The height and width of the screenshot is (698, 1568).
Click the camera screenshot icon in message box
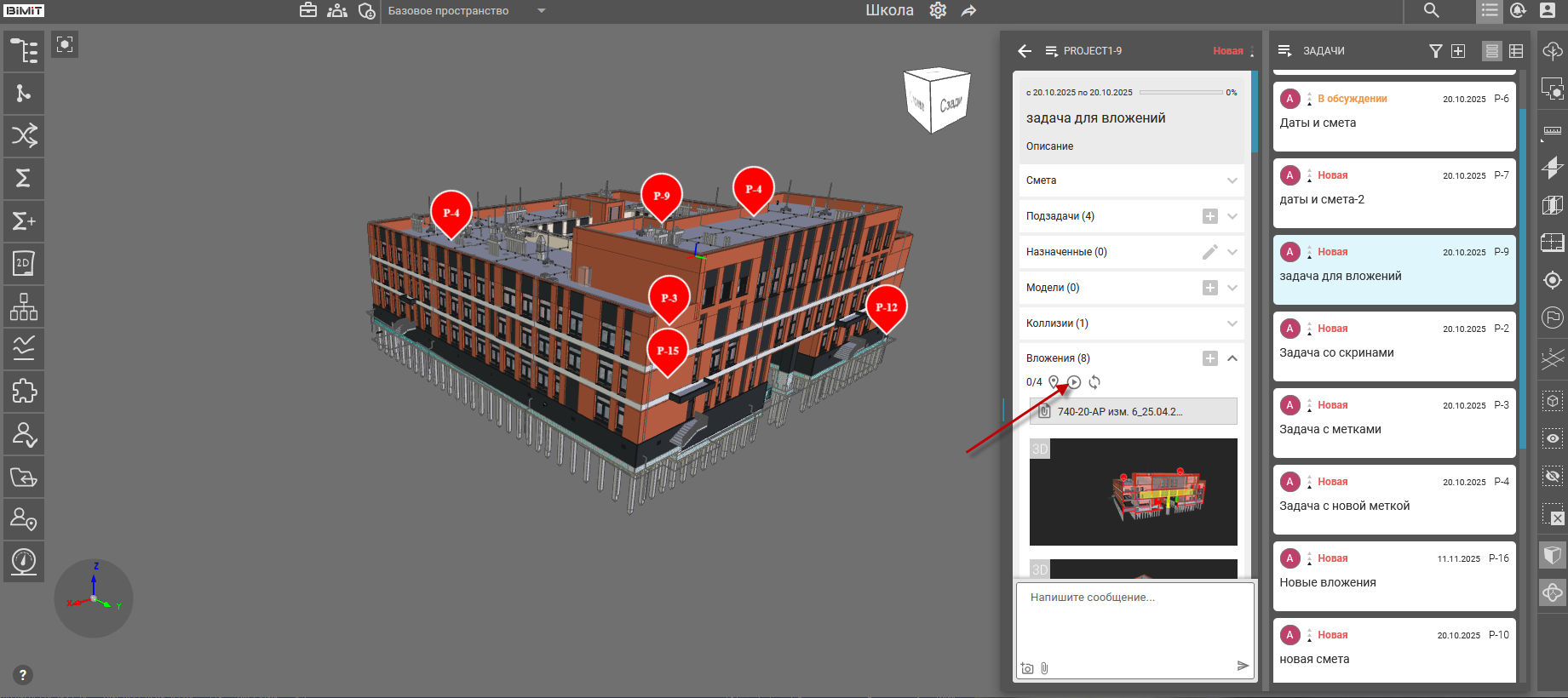[1027, 668]
